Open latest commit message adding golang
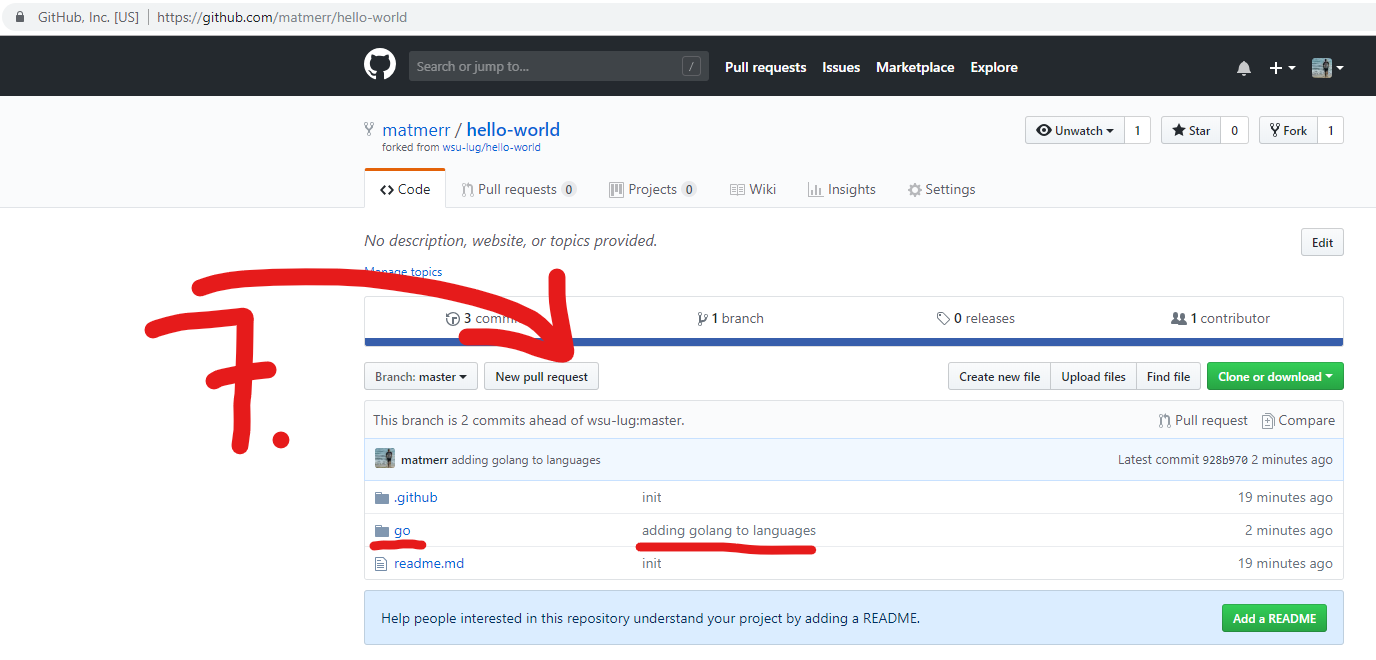1376x660 pixels. [x=526, y=460]
